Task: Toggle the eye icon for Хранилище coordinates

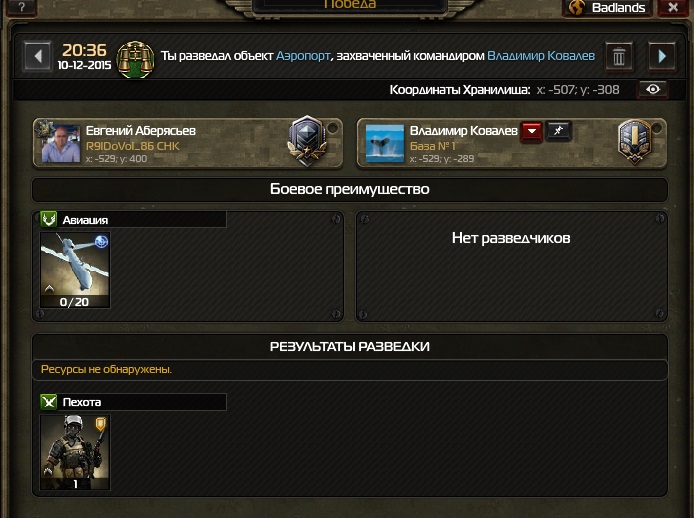Action: (x=652, y=89)
